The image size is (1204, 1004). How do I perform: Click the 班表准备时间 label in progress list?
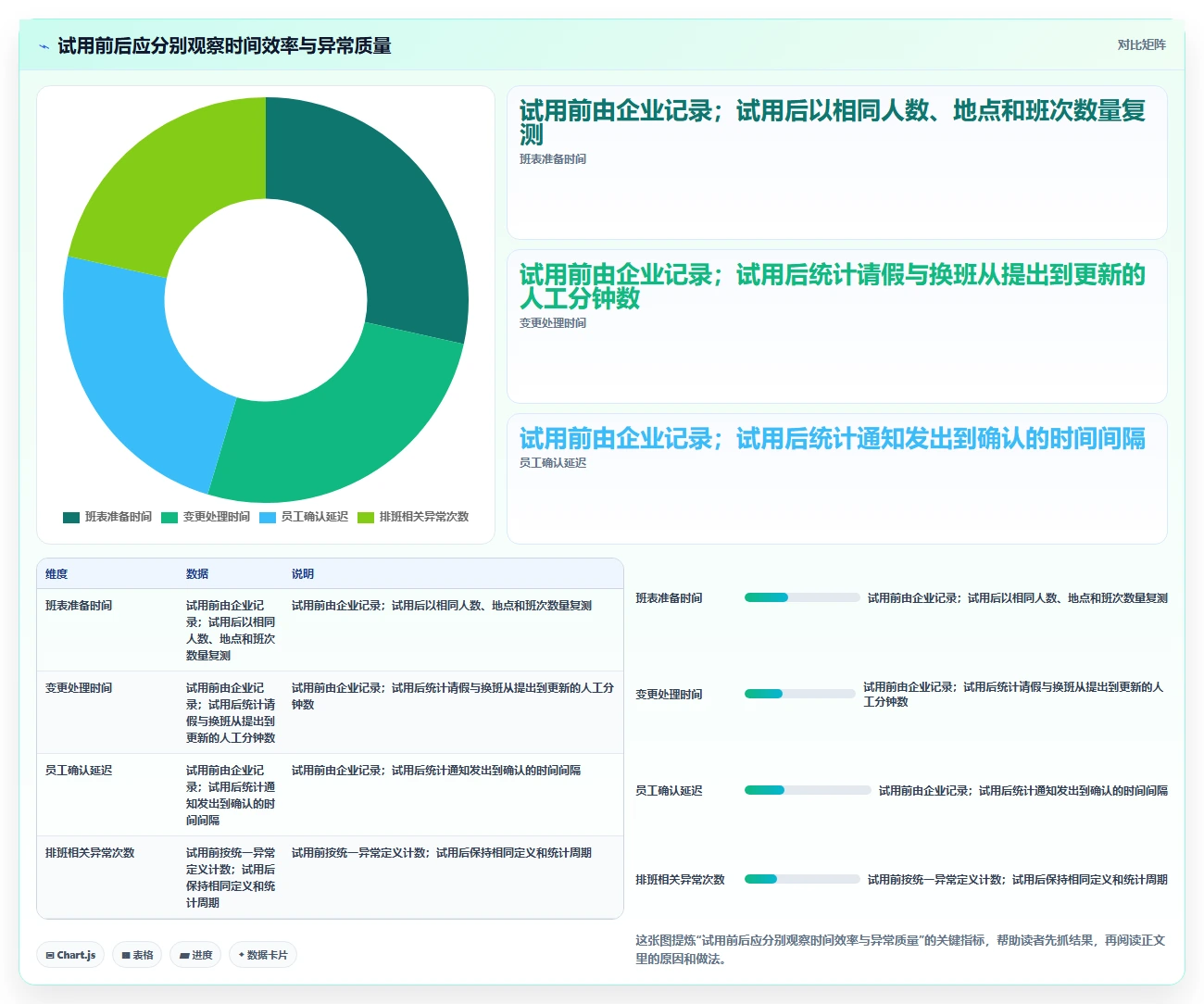pos(669,598)
